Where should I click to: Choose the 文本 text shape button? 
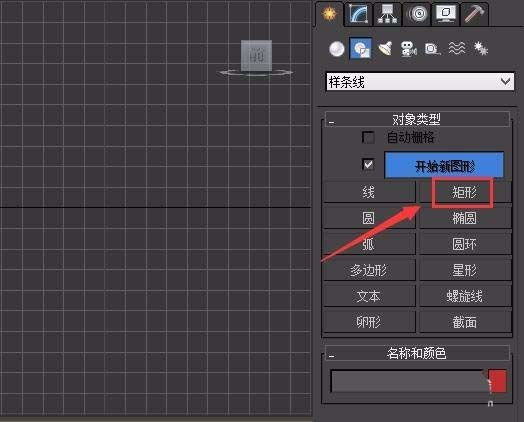[x=369, y=296]
